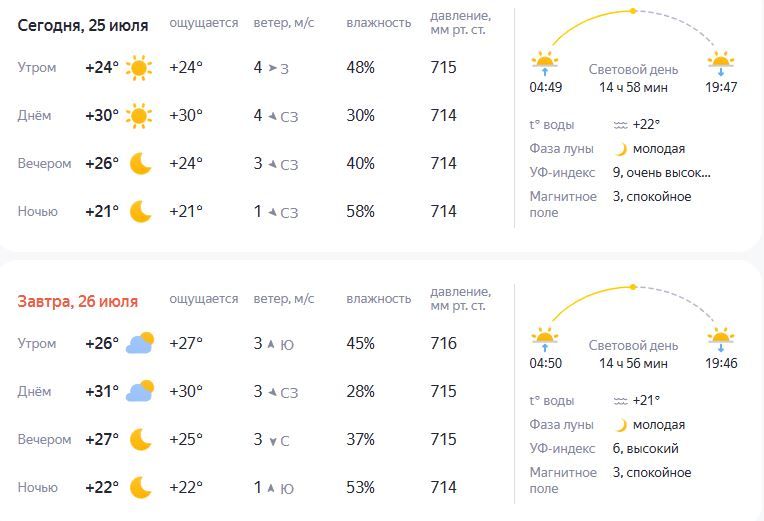Click tomorrow's sunrise icon above 04:50
The width and height of the screenshot is (764, 521).
click(545, 339)
